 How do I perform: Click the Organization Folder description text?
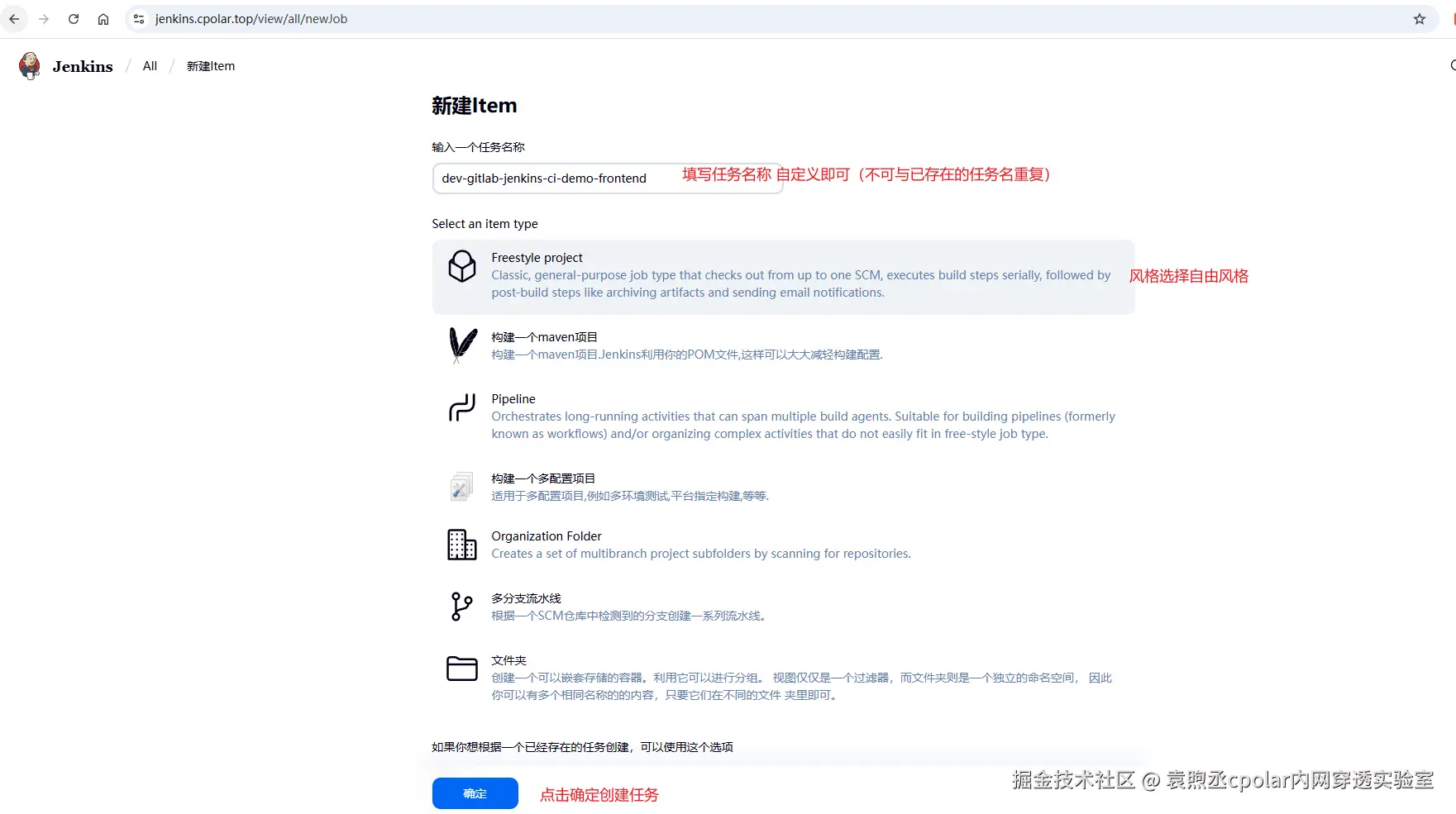tap(701, 554)
